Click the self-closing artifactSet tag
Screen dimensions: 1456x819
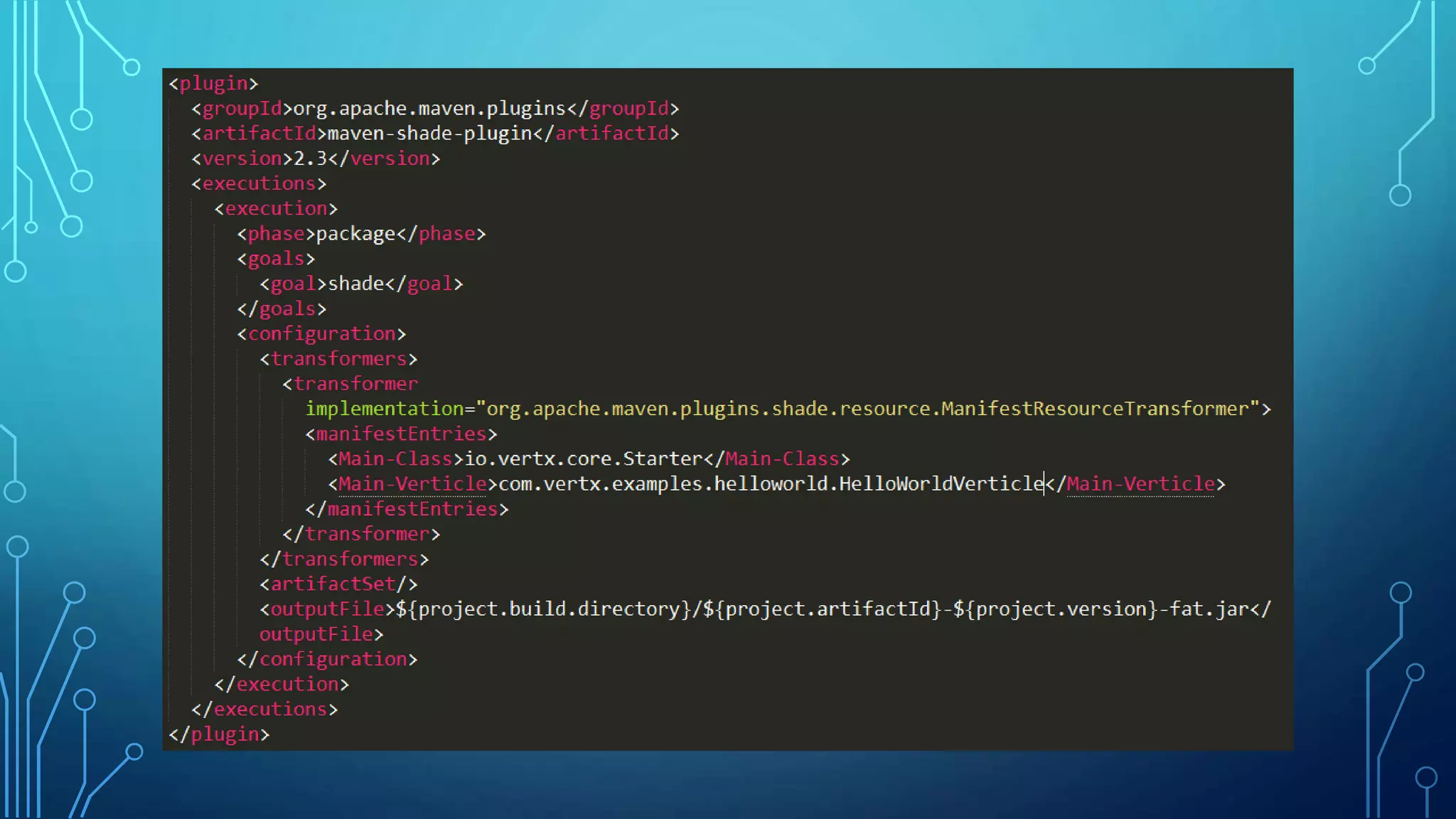[338, 584]
